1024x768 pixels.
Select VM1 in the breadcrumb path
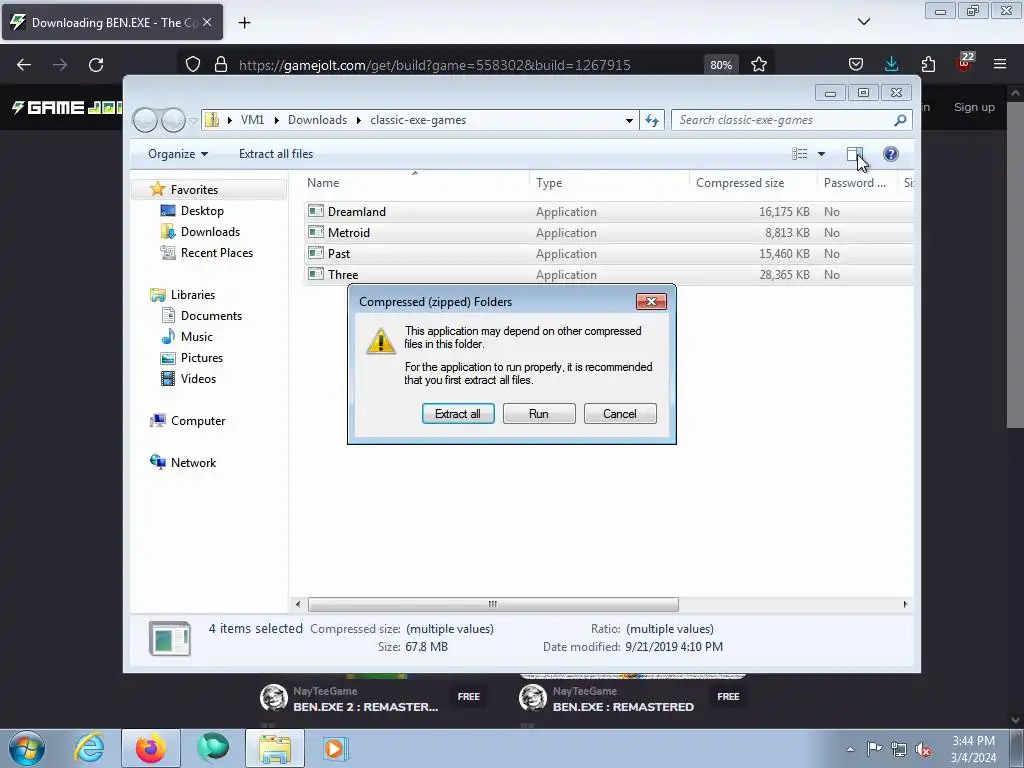tap(252, 120)
